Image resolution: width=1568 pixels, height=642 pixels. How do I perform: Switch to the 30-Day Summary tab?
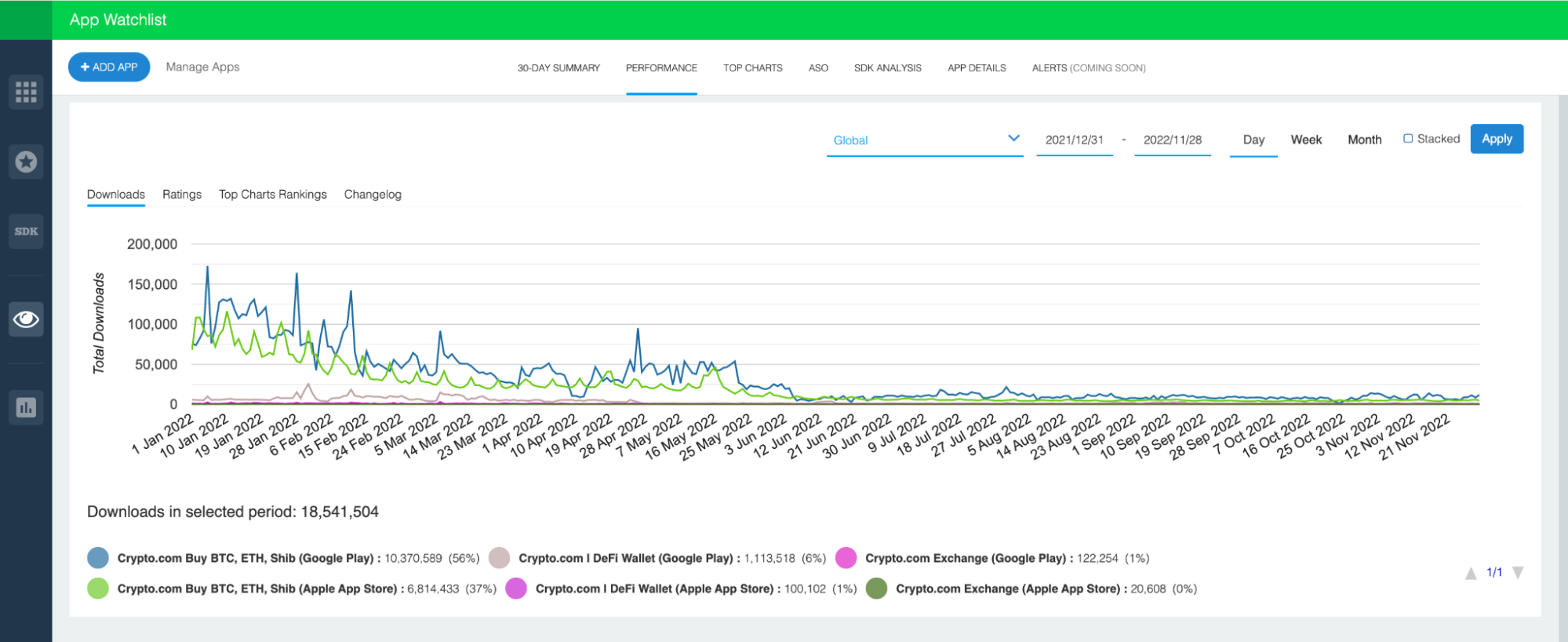(x=558, y=68)
